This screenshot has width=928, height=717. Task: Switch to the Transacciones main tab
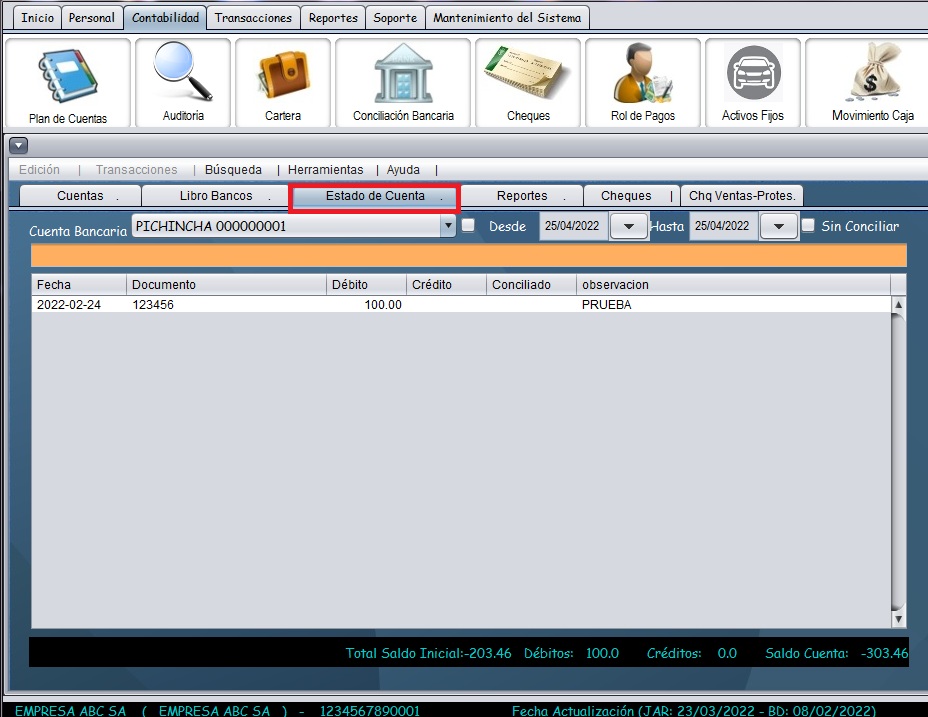click(x=253, y=18)
